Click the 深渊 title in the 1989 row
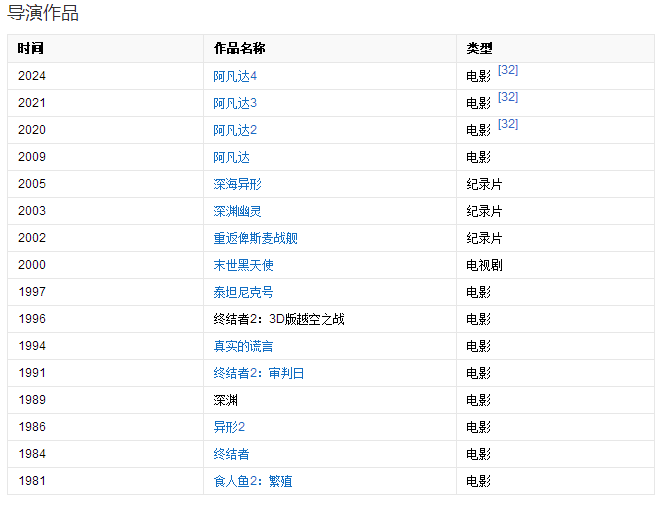 pos(225,400)
